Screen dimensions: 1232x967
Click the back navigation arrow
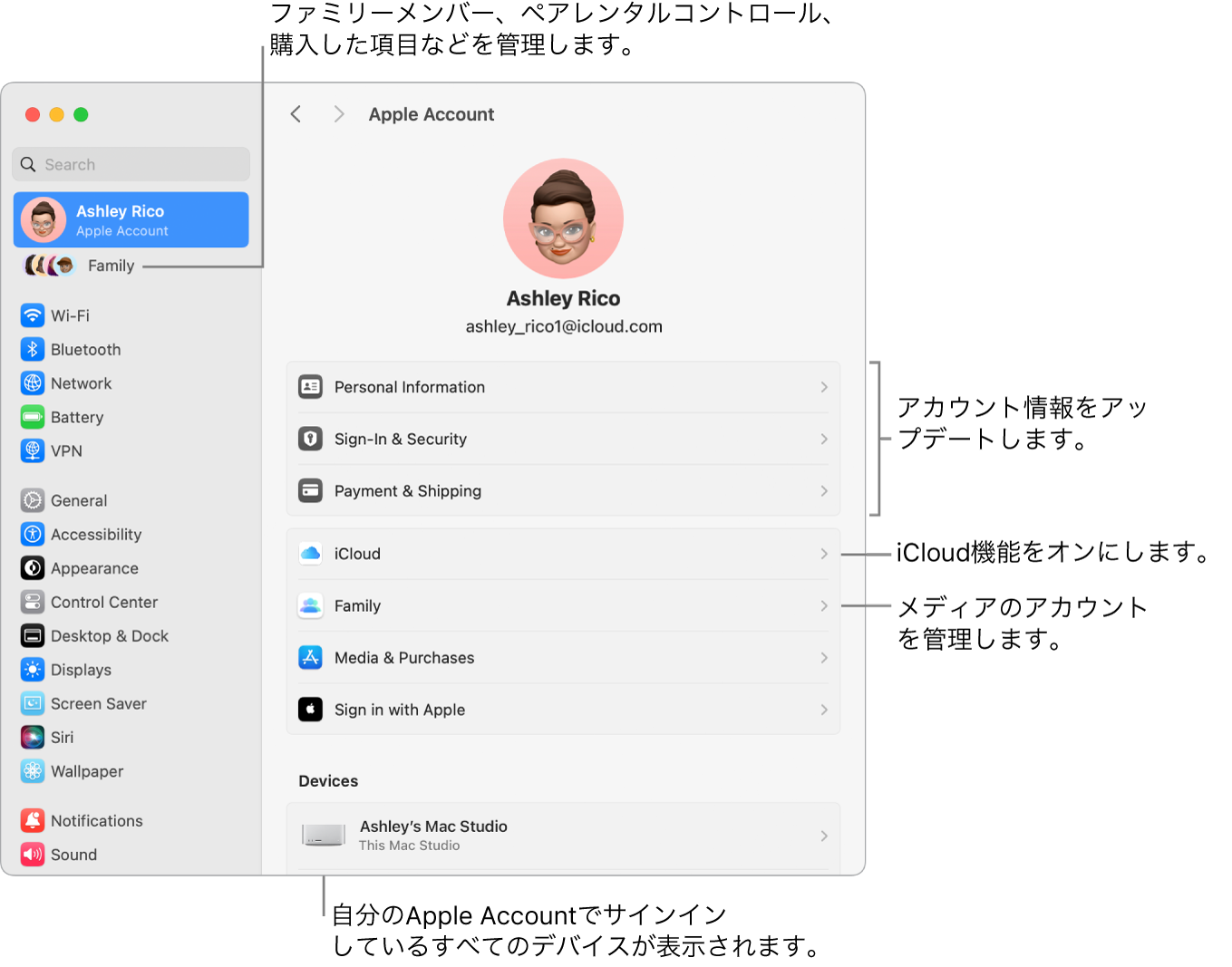(x=296, y=113)
